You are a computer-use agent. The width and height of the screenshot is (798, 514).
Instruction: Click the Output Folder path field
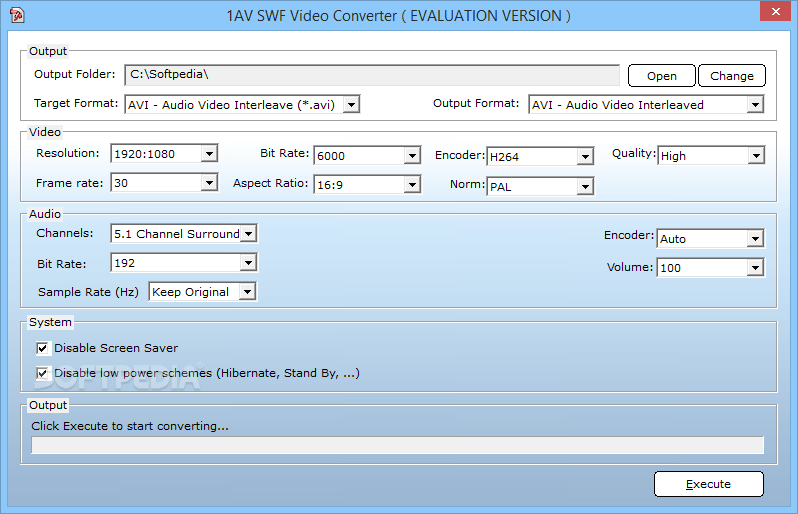click(x=372, y=75)
